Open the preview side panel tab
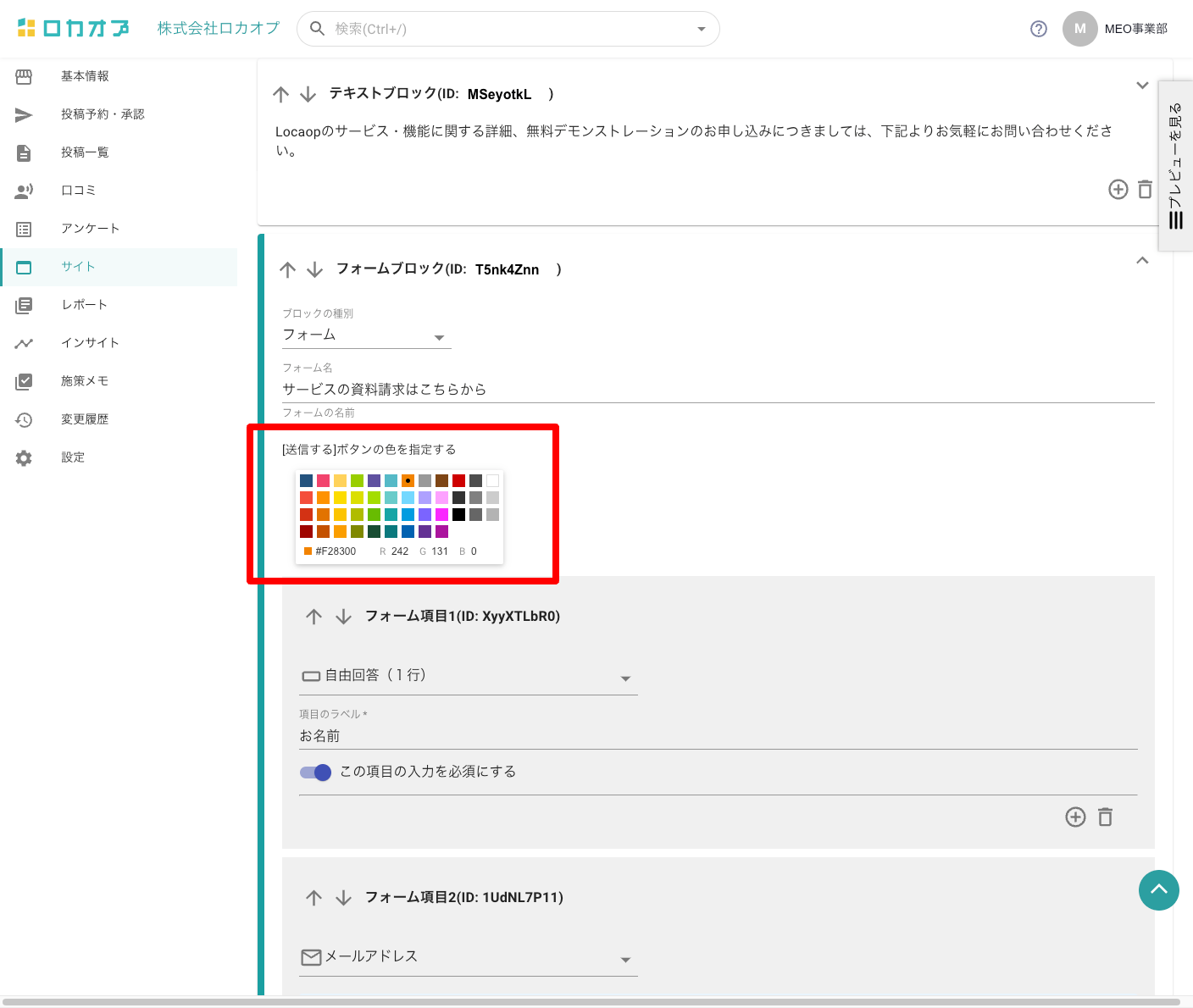 1175,166
